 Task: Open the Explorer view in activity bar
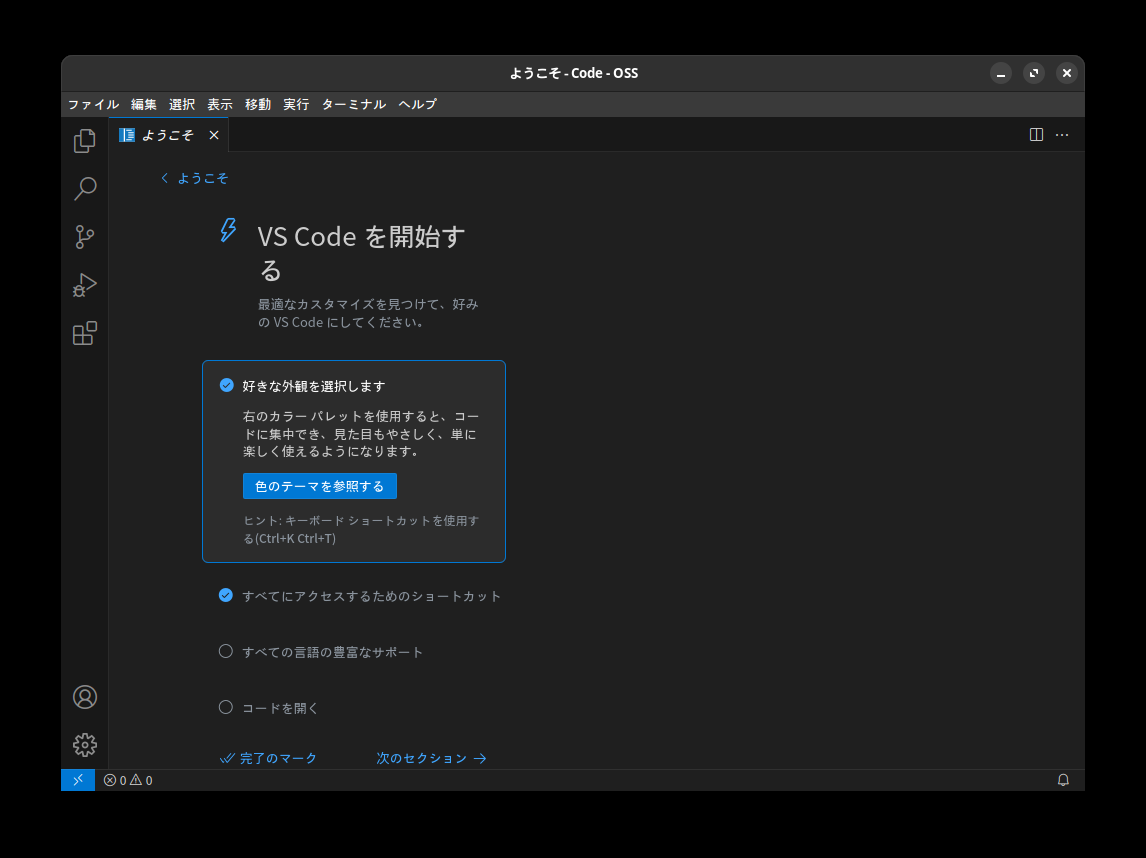coord(85,141)
